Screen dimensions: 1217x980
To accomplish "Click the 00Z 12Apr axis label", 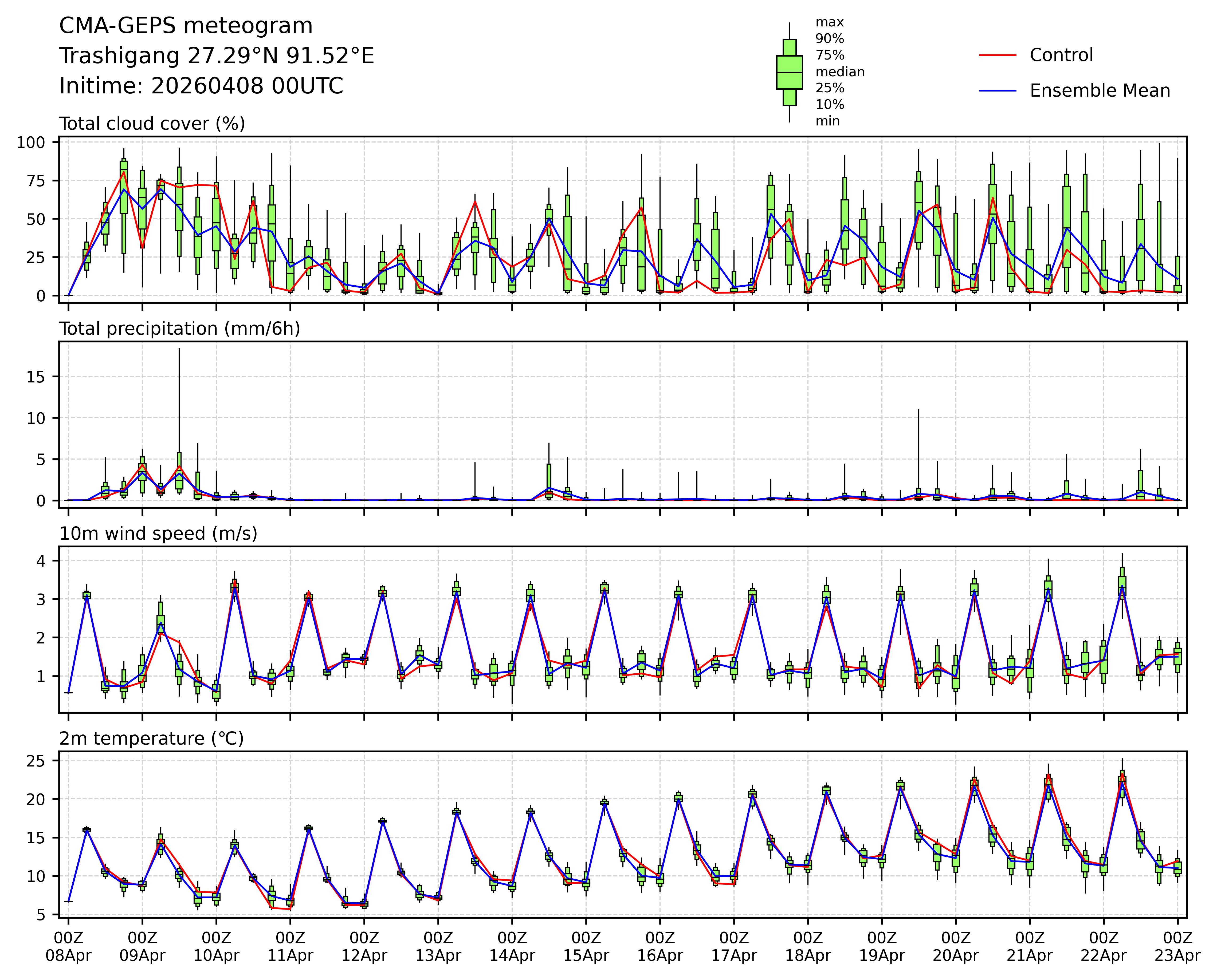I will 364,947.
